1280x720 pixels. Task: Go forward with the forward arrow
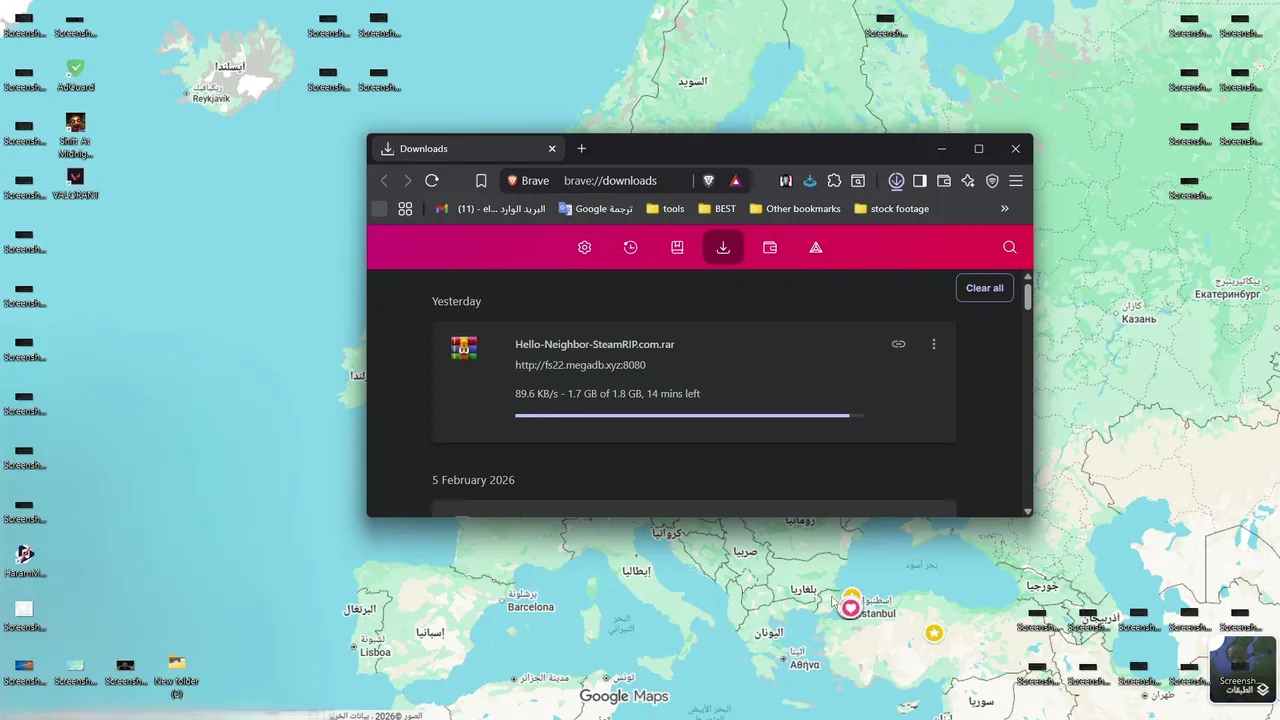407,181
